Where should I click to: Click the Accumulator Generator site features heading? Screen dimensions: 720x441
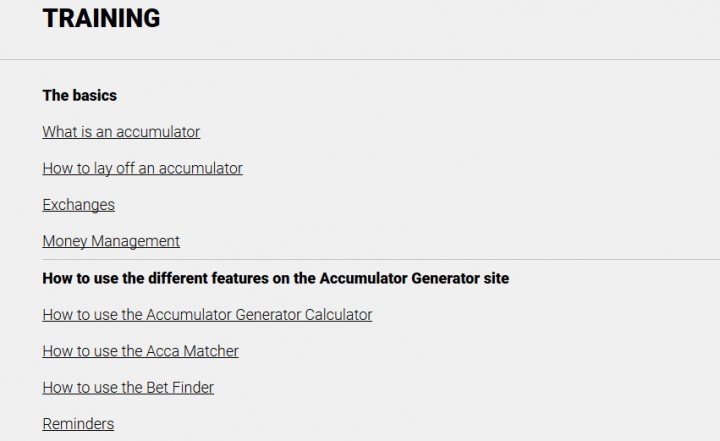tap(276, 278)
